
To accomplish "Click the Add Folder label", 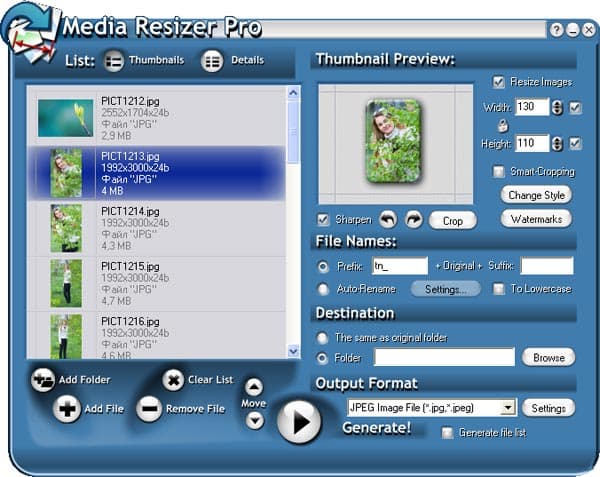I will tap(85, 380).
